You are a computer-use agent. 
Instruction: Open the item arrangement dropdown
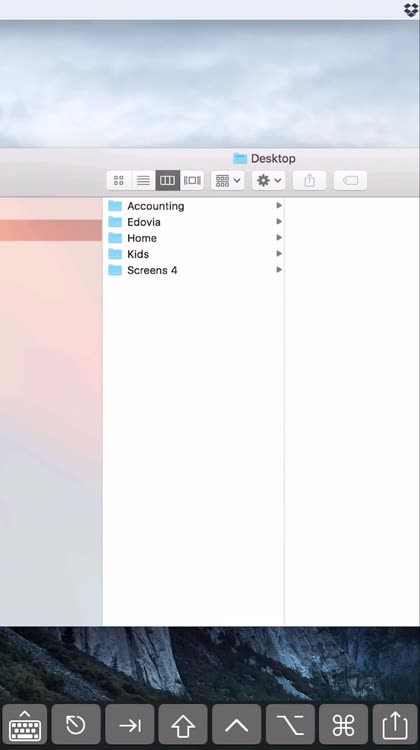click(x=228, y=180)
